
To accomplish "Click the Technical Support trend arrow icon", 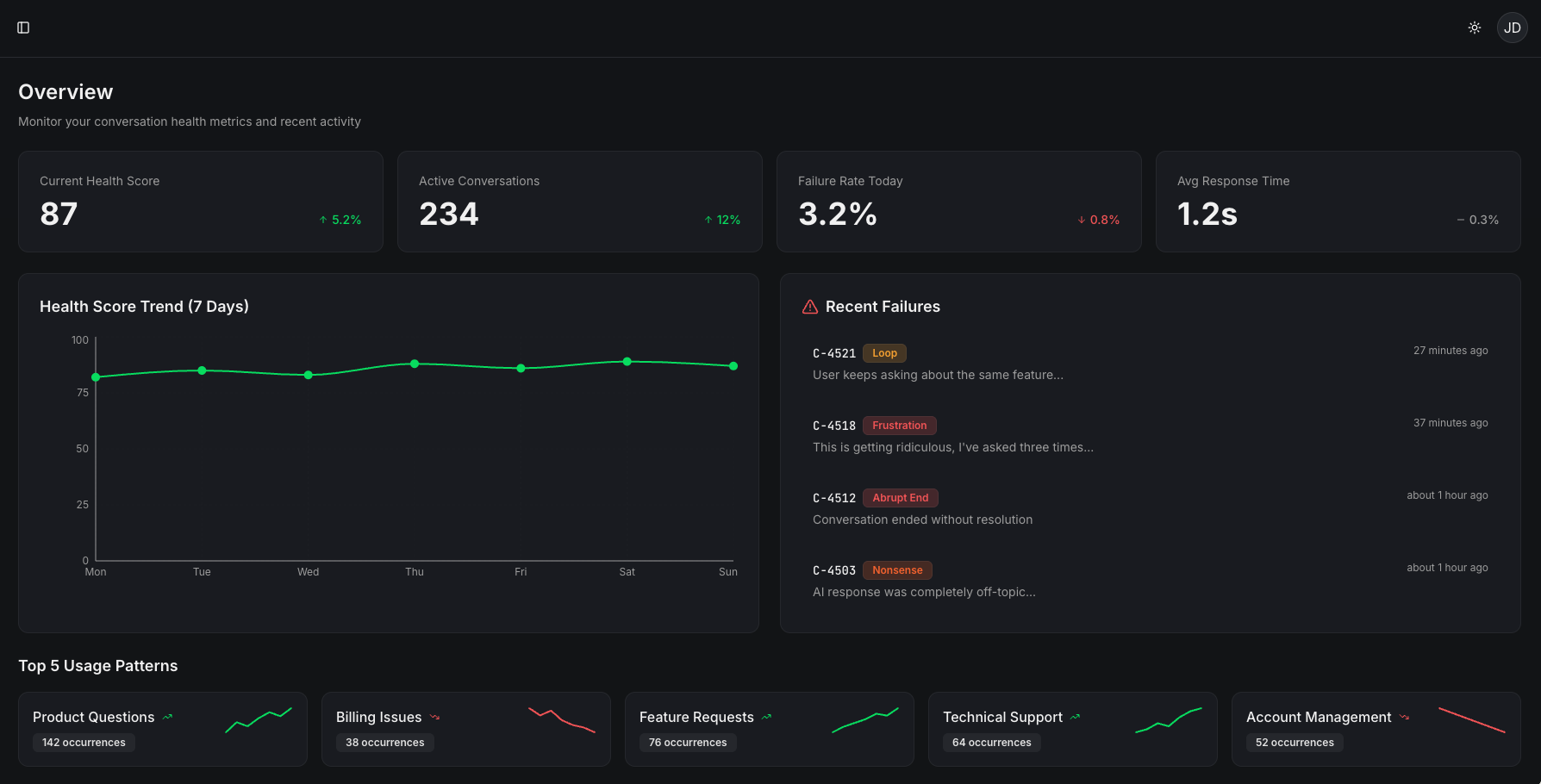I will click(1075, 717).
